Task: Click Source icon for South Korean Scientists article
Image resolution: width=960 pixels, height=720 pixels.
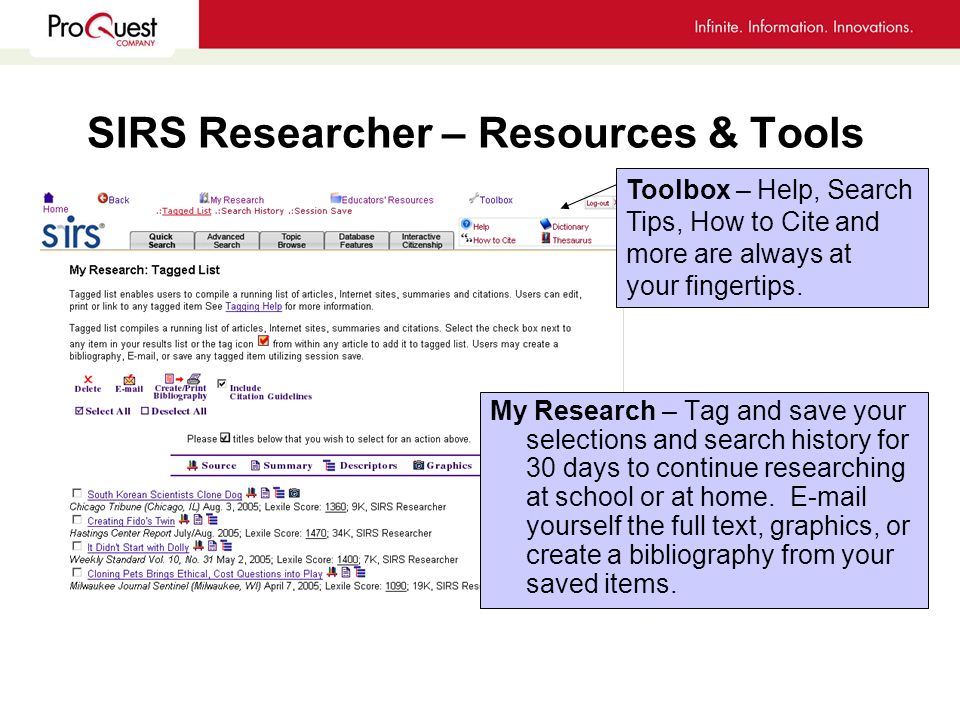Action: pos(251,492)
